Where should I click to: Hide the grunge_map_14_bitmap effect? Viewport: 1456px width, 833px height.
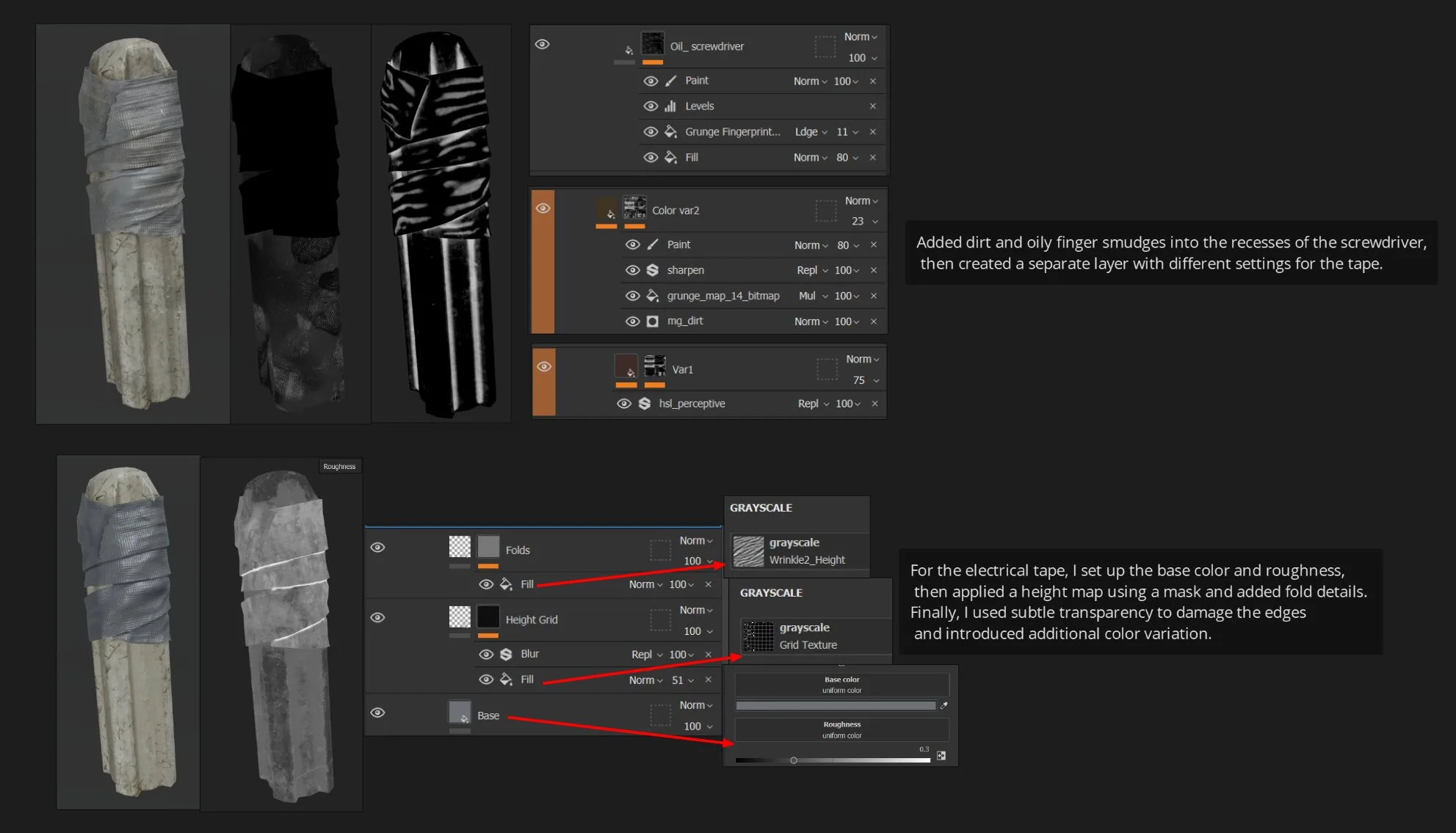tap(632, 296)
